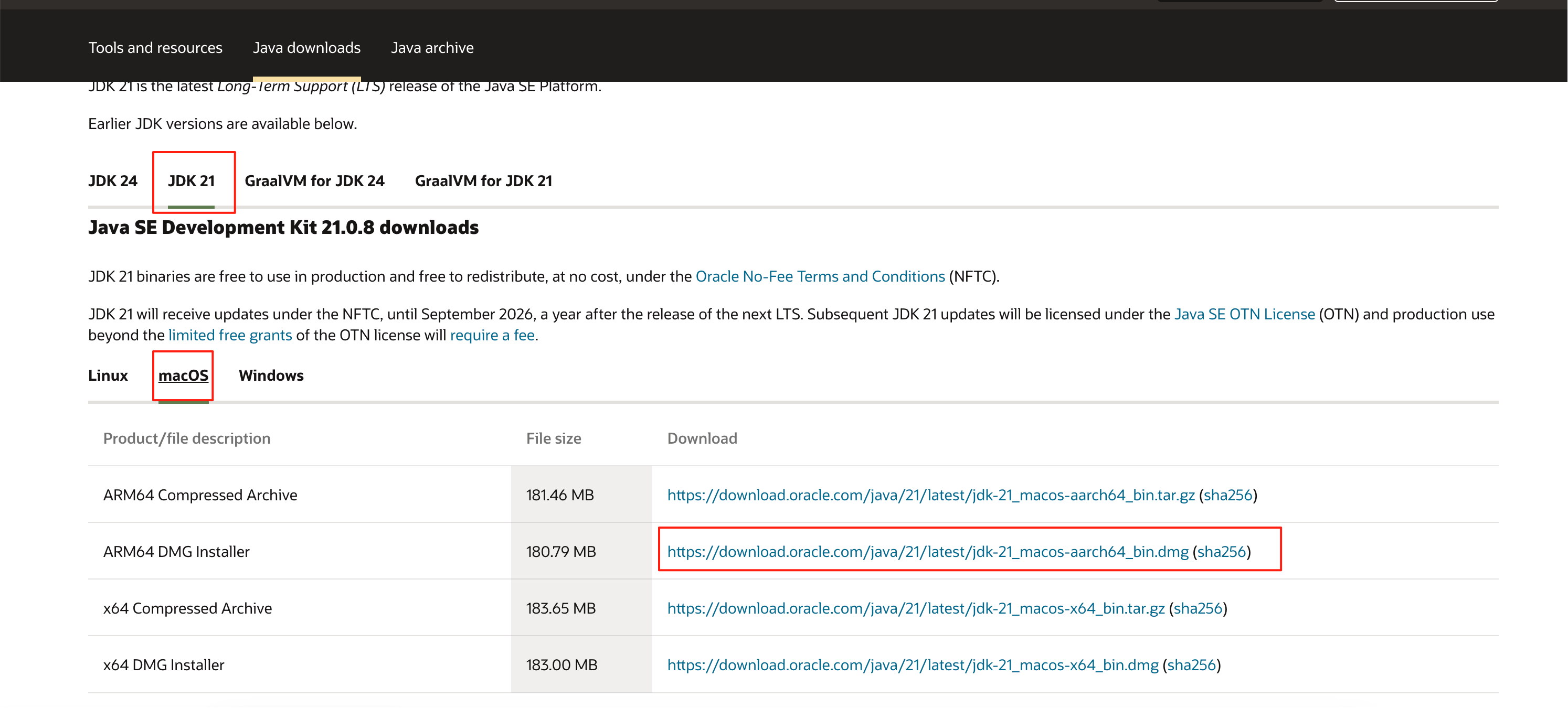This screenshot has height=708, width=1568.
Task: Click the 183.65 MB file size cell
Action: (x=581, y=608)
